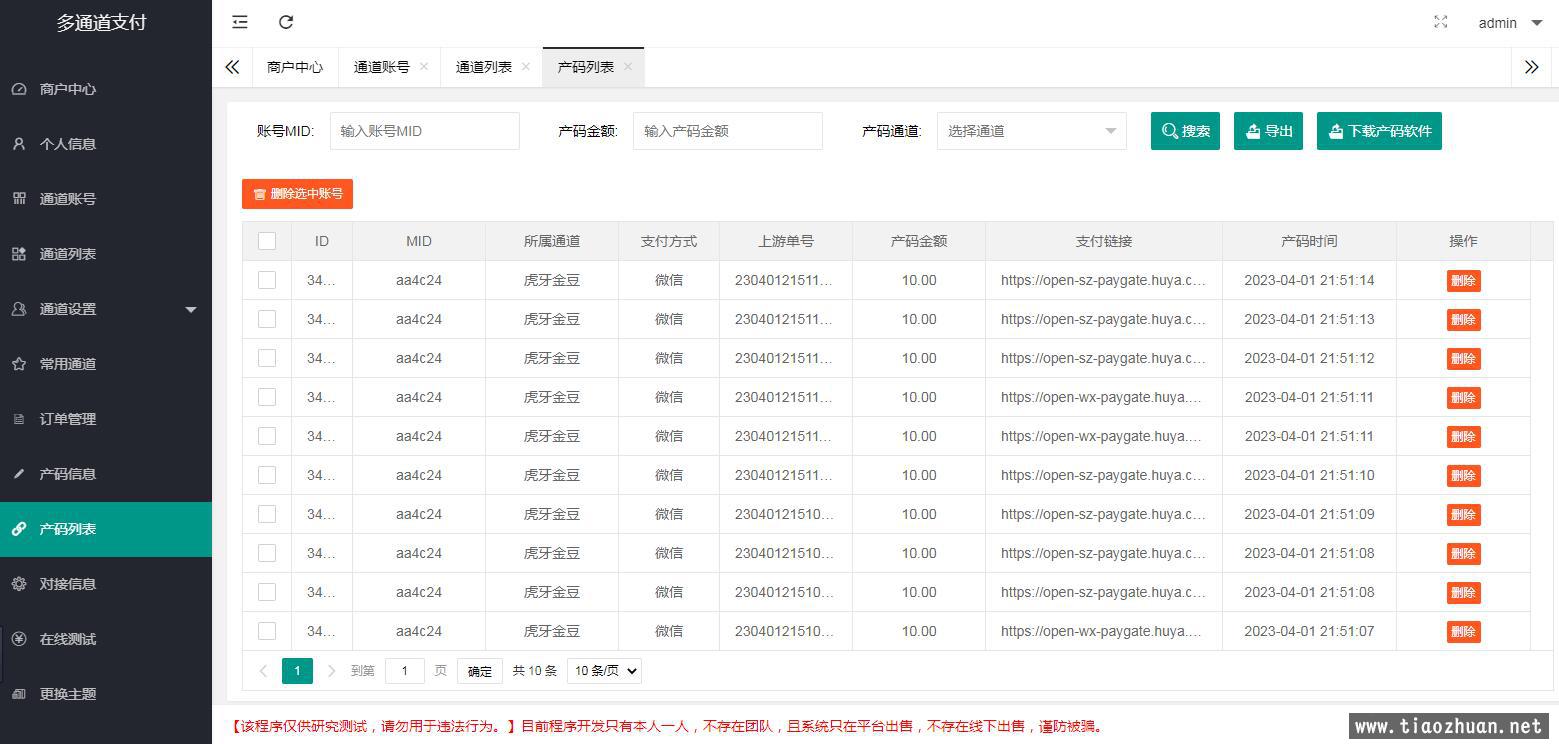1559x744 pixels.
Task: Open 商户中心 in the sidebar
Action: (x=106, y=89)
